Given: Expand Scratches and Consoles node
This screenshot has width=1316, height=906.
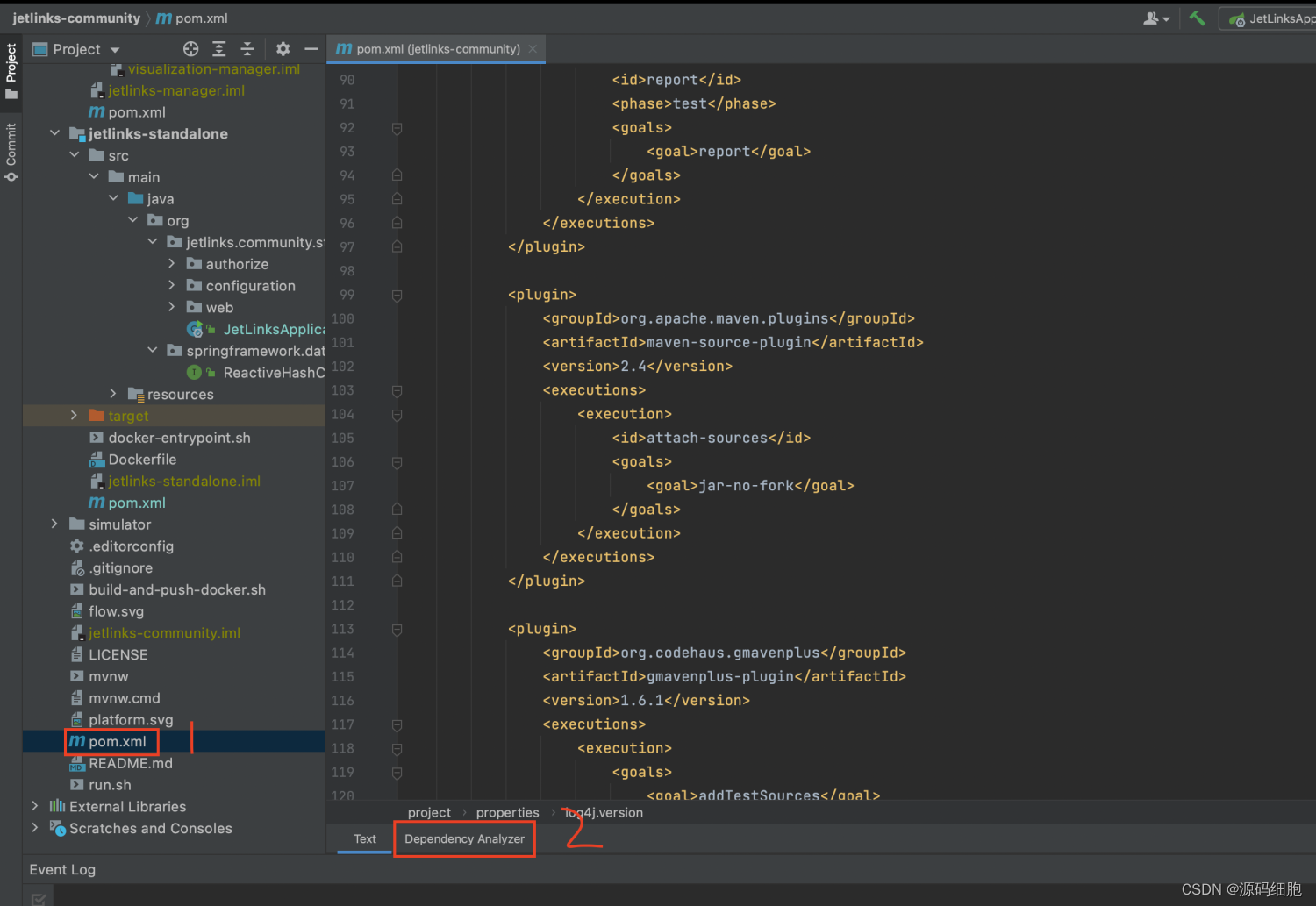Looking at the screenshot, I should 35,829.
